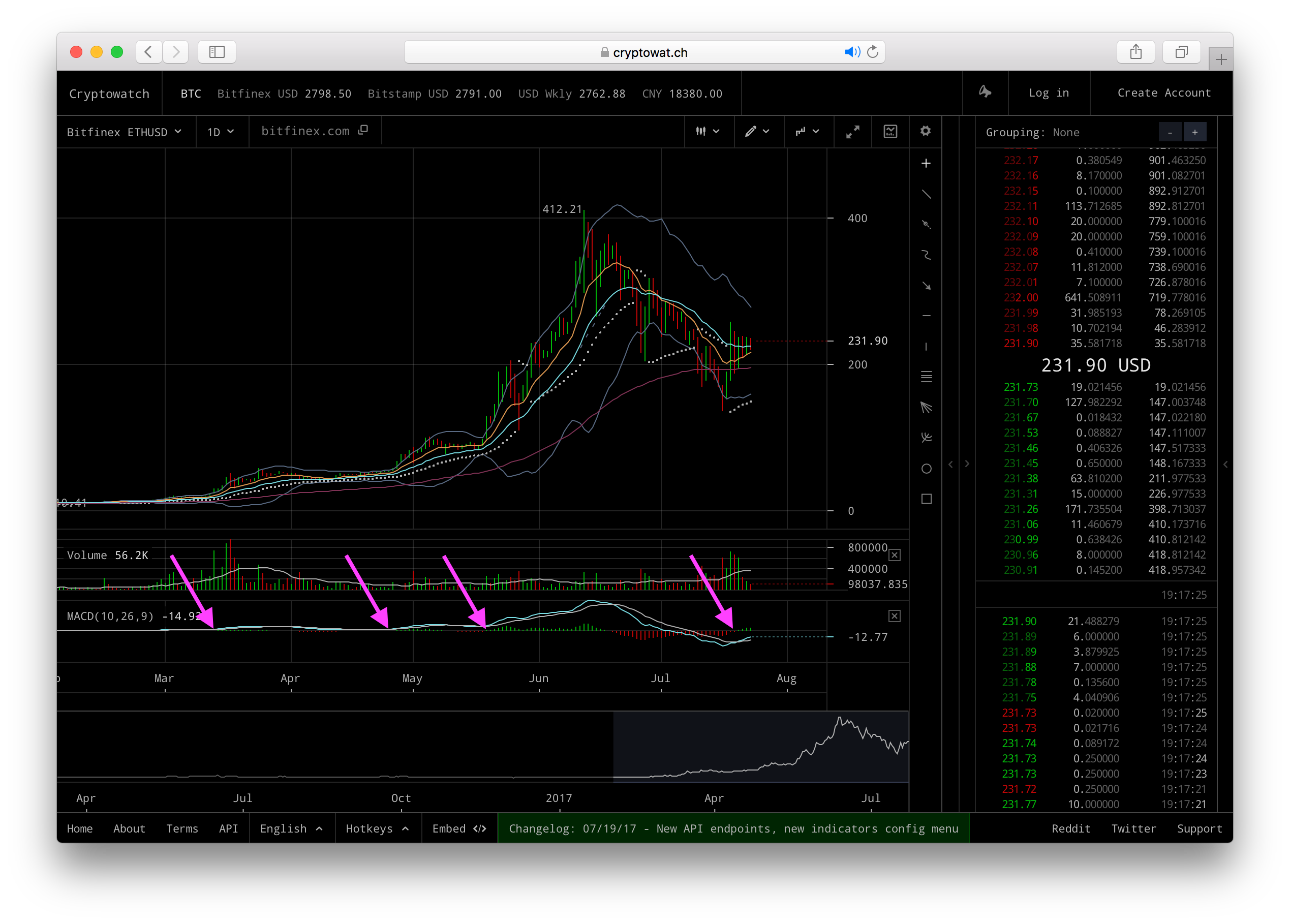Reload the page in Safari
The image size is (1290, 924).
[873, 52]
